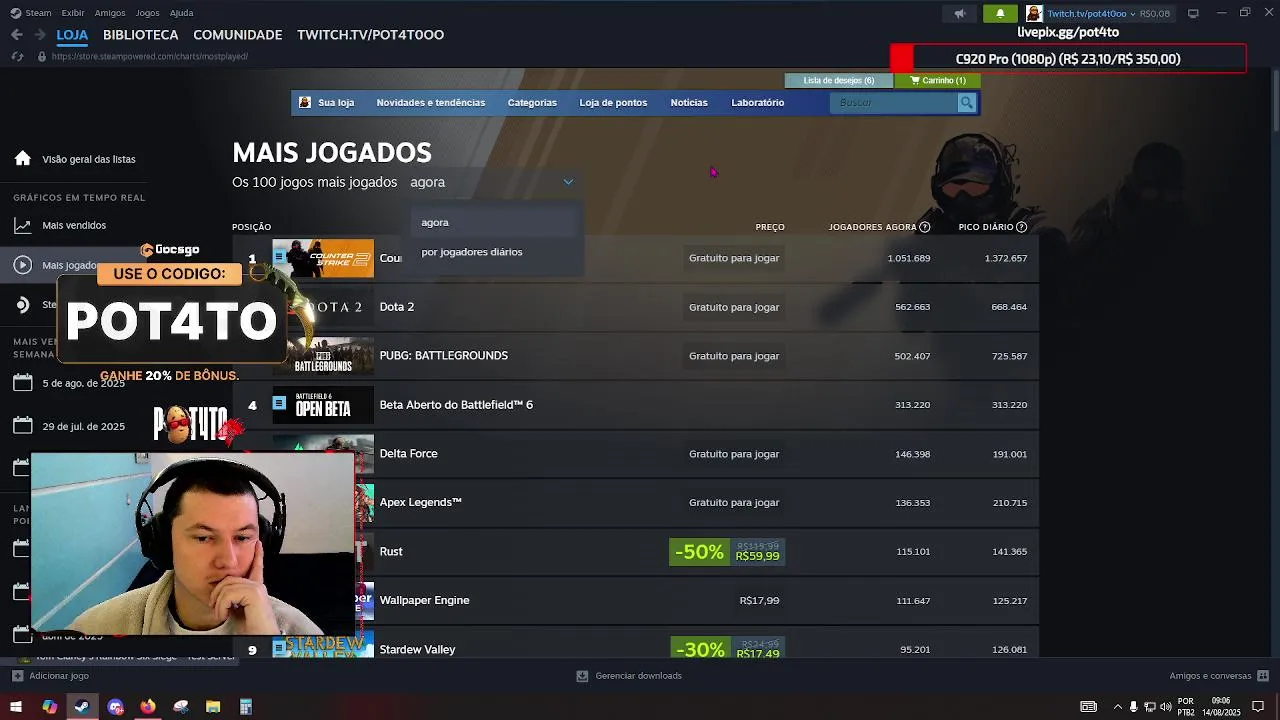Click the volume icon in the system tray
The image size is (1280, 720).
(1166, 707)
